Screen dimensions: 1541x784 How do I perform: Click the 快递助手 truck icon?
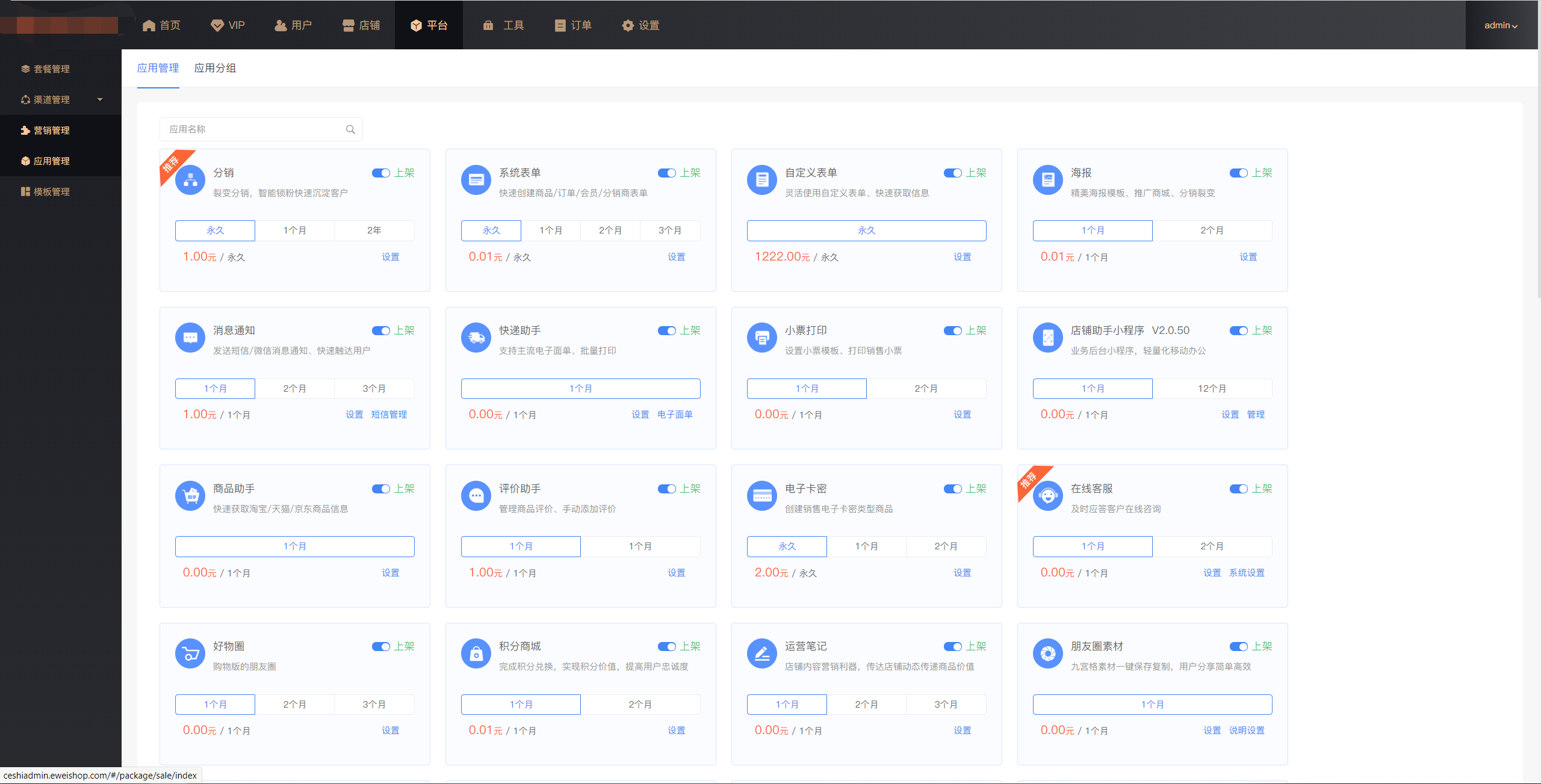(476, 338)
